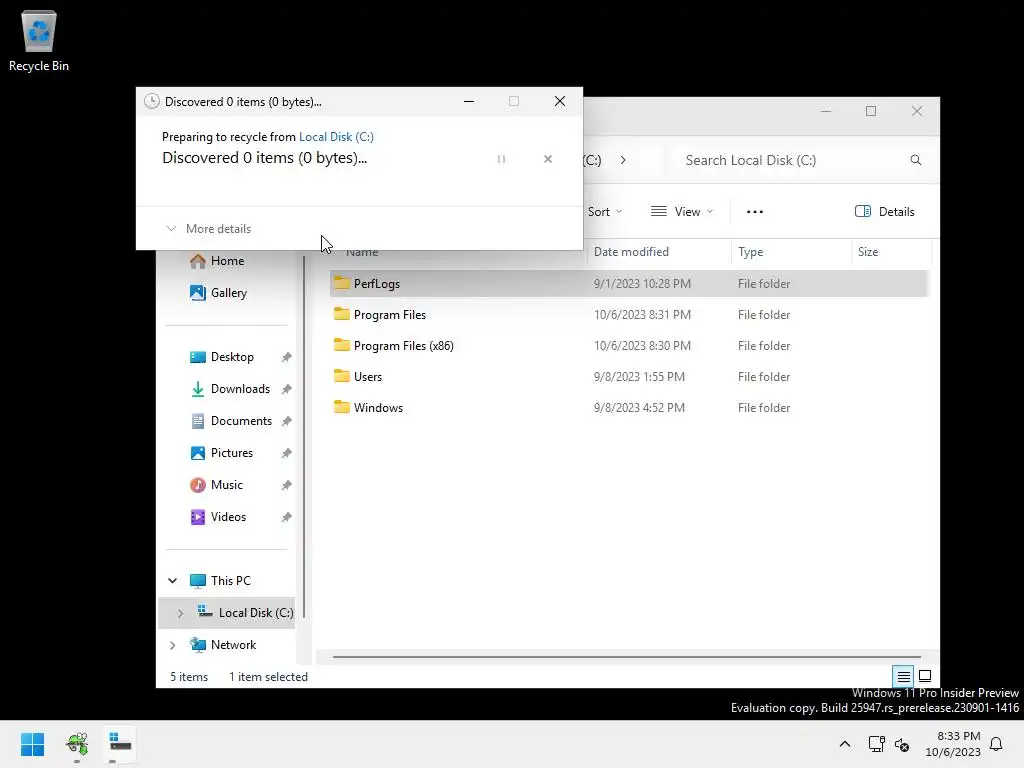This screenshot has height=768, width=1024.
Task: Switch to details list view icon
Action: [903, 676]
